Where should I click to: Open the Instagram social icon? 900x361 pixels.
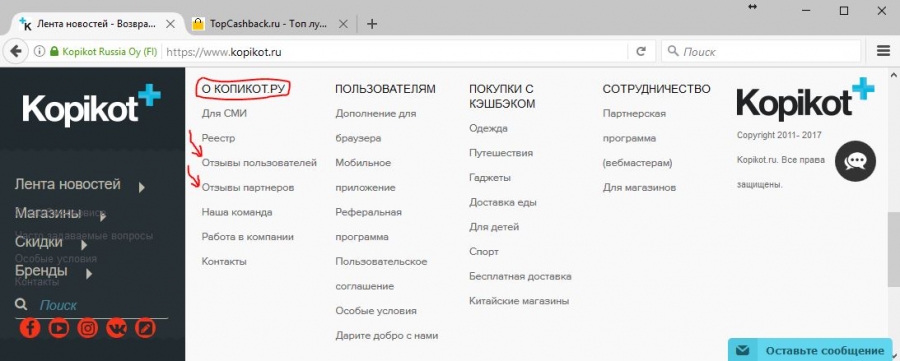[x=88, y=328]
